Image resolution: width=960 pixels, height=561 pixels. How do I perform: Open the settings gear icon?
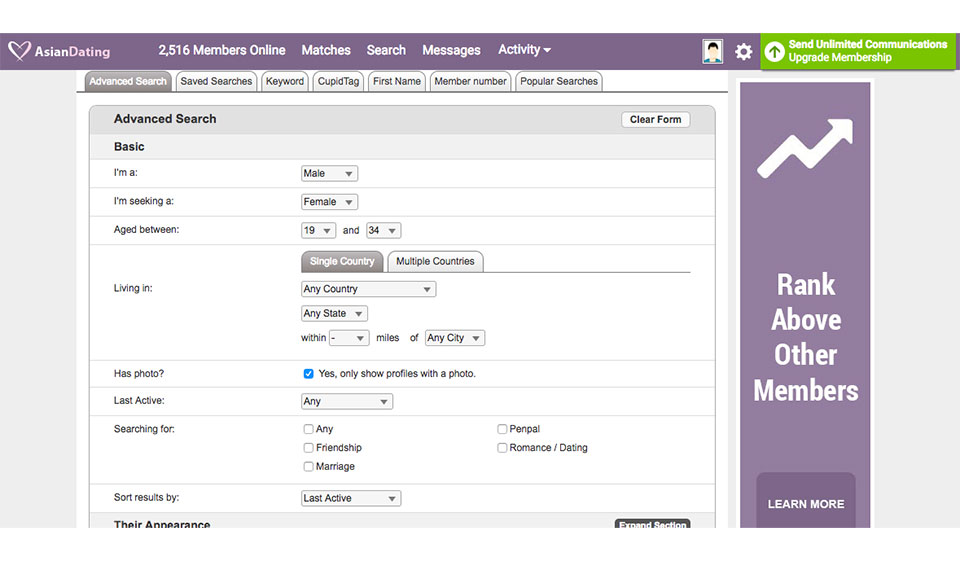[743, 51]
